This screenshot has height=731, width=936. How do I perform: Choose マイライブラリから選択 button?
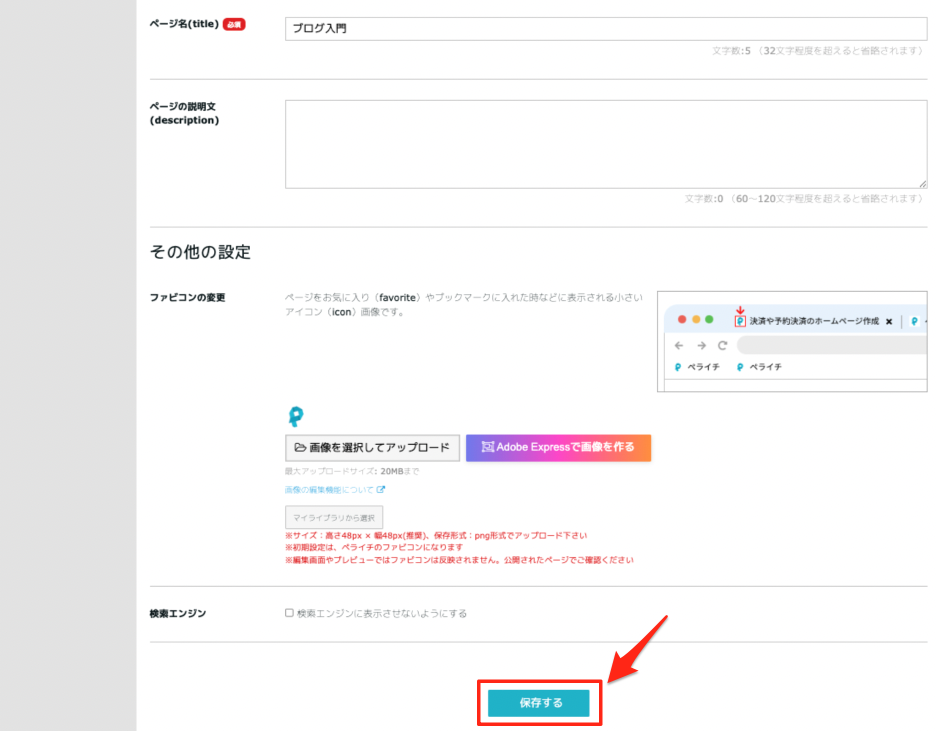(334, 517)
